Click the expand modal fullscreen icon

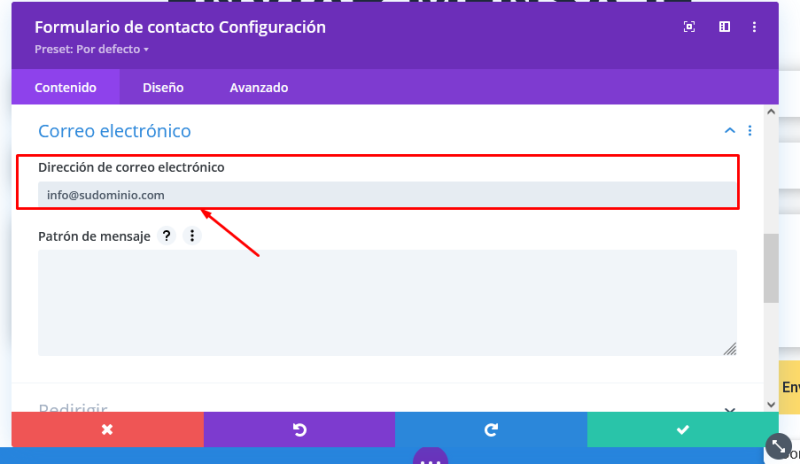(689, 27)
